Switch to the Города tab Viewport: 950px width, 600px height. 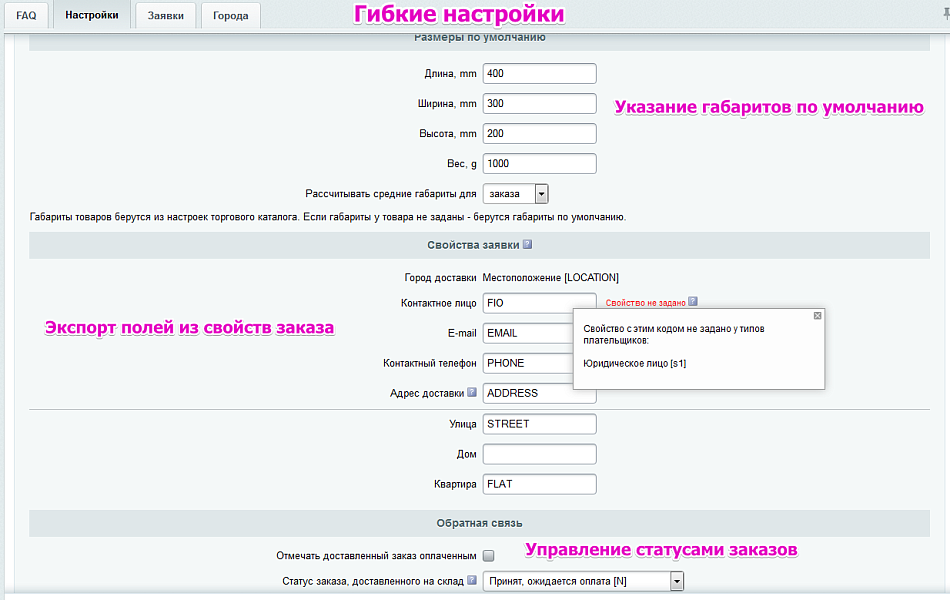(x=230, y=15)
